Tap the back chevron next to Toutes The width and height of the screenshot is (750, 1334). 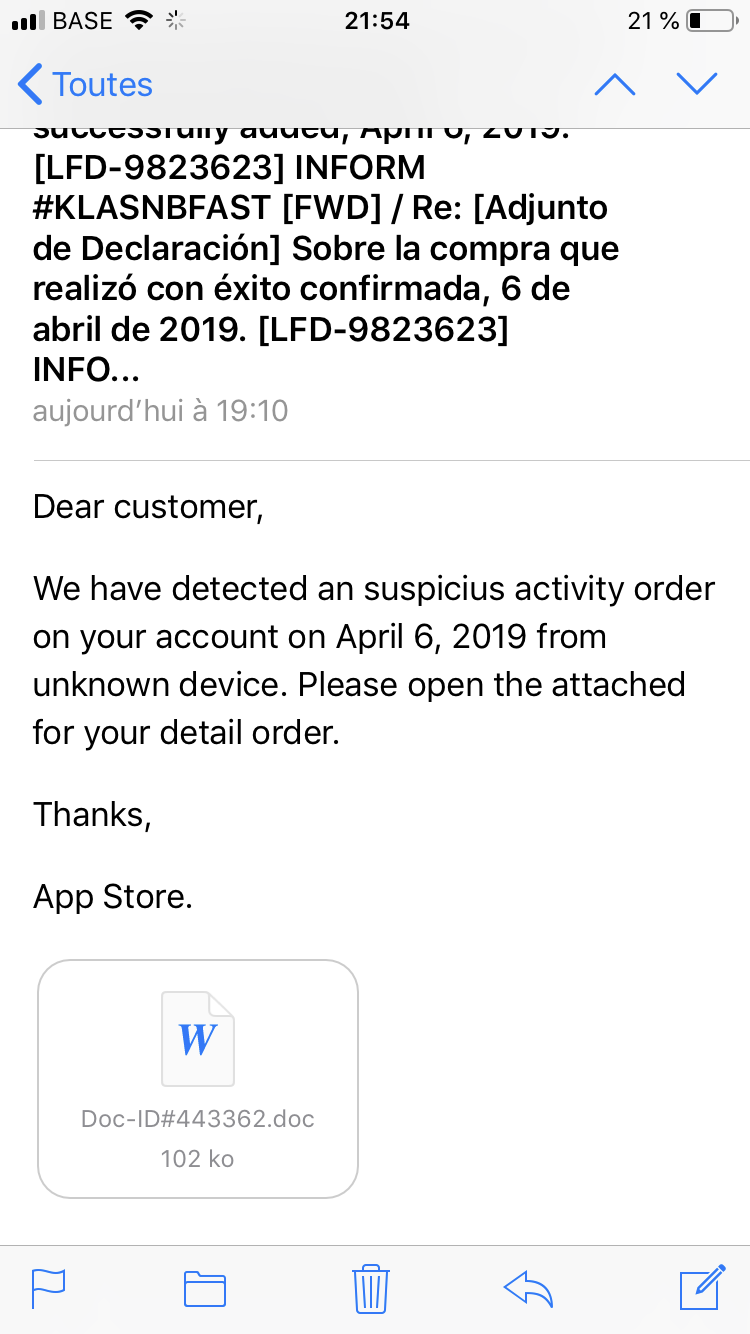click(30, 85)
